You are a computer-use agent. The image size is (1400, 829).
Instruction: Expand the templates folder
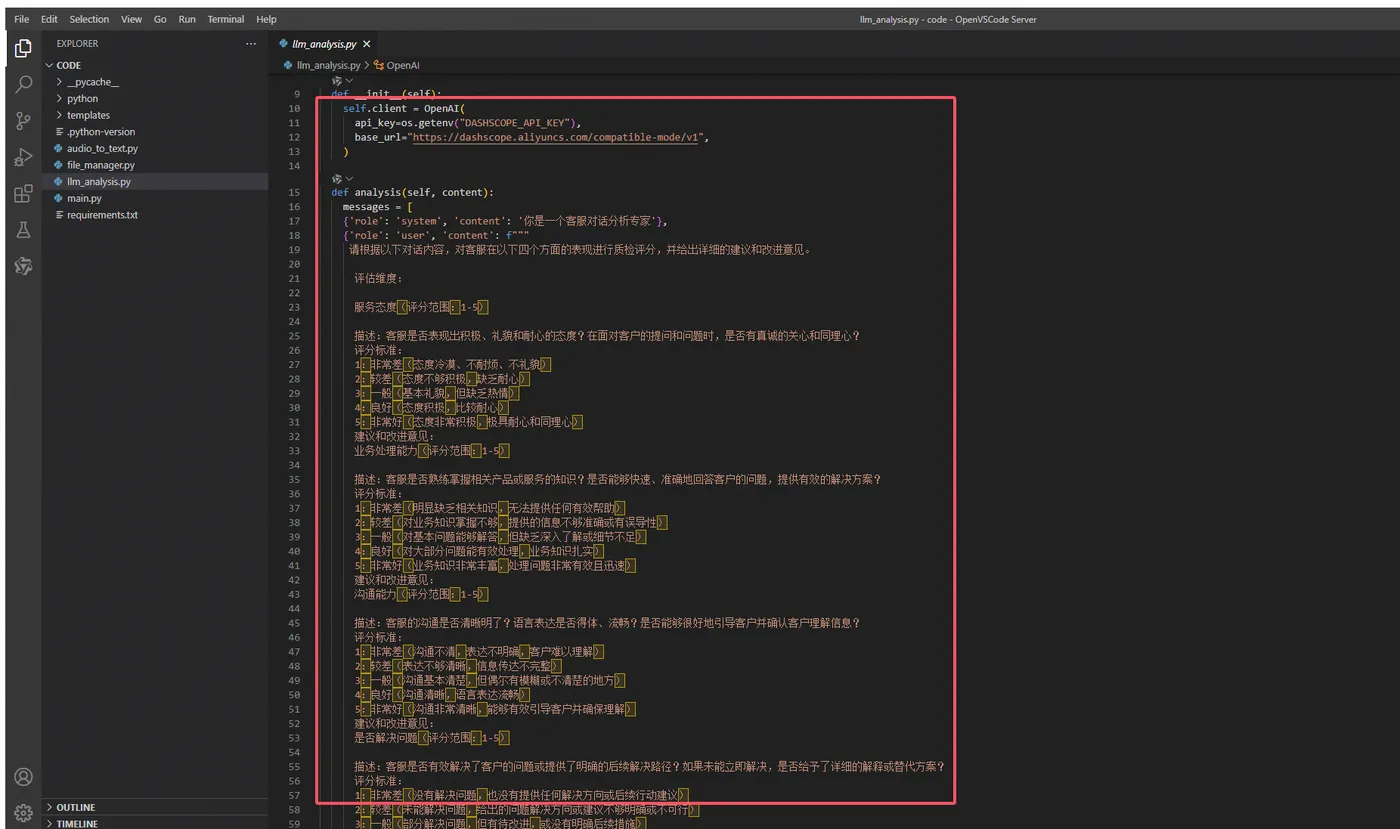click(88, 115)
